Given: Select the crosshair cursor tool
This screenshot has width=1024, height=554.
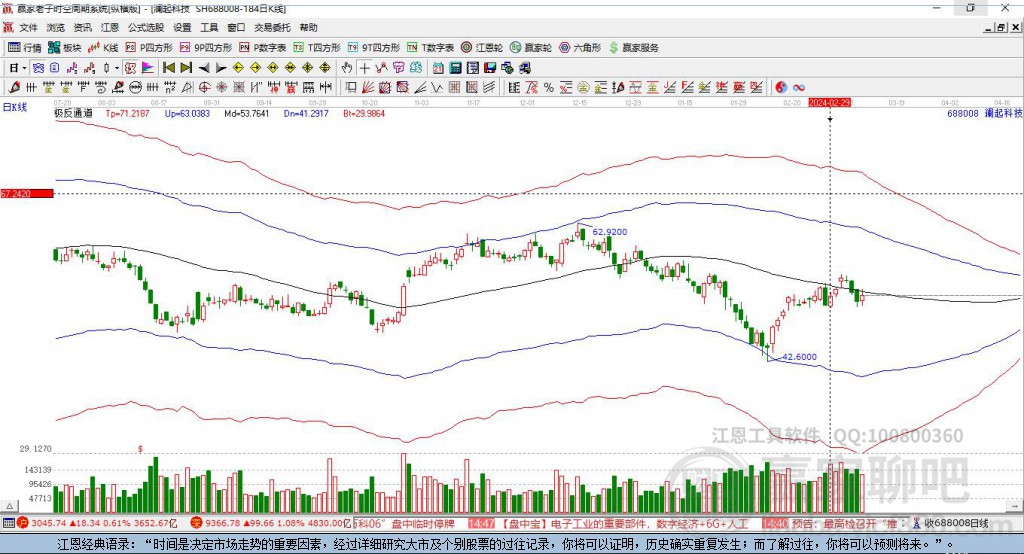Looking at the screenshot, I should tap(364, 68).
